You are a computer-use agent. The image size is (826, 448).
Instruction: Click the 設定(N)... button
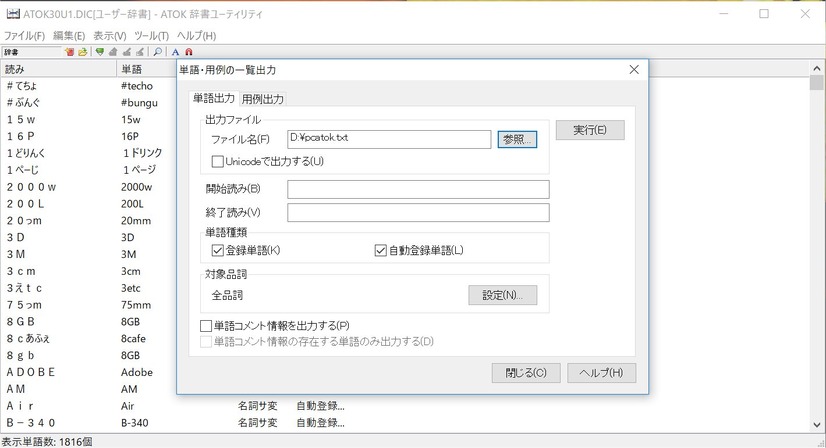click(x=503, y=295)
